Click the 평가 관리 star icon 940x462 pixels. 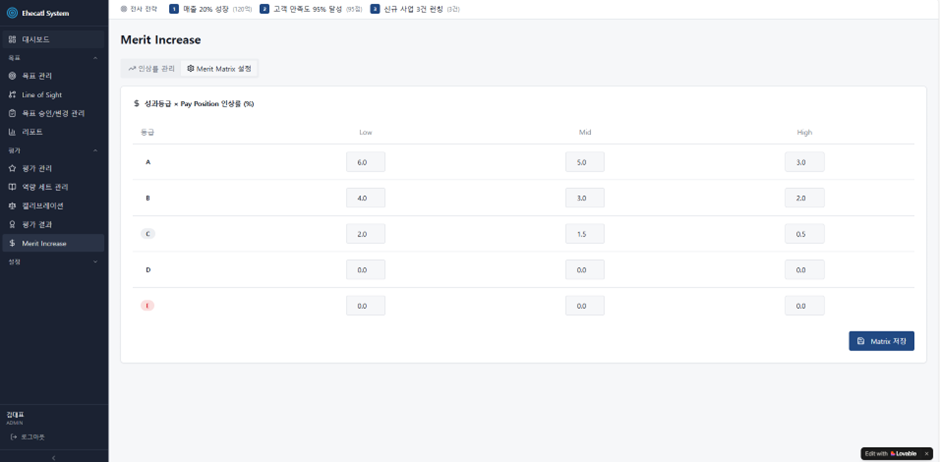coord(12,169)
